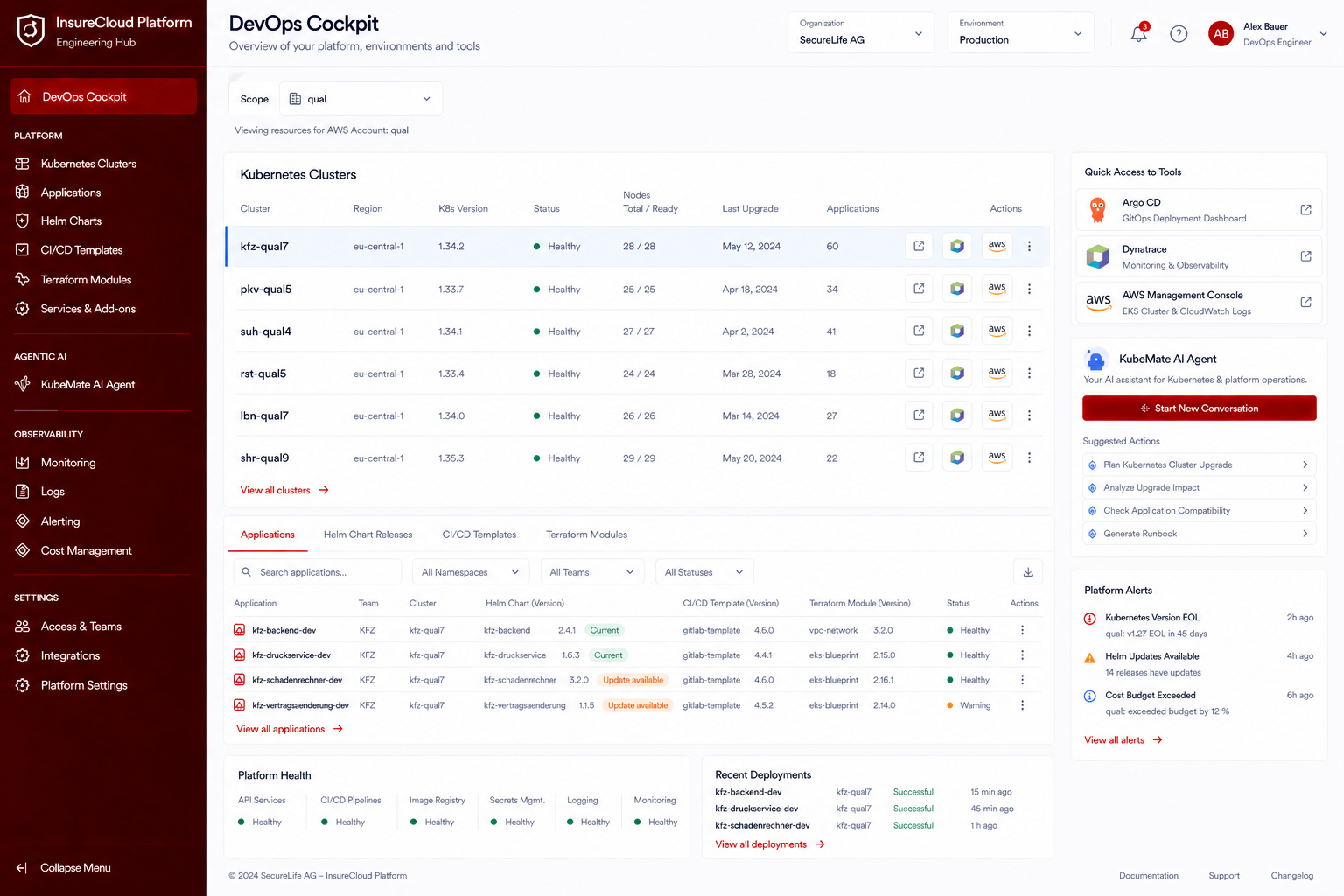Collapse the sidebar menu
Viewport: 1344px width, 896px height.
click(x=64, y=868)
